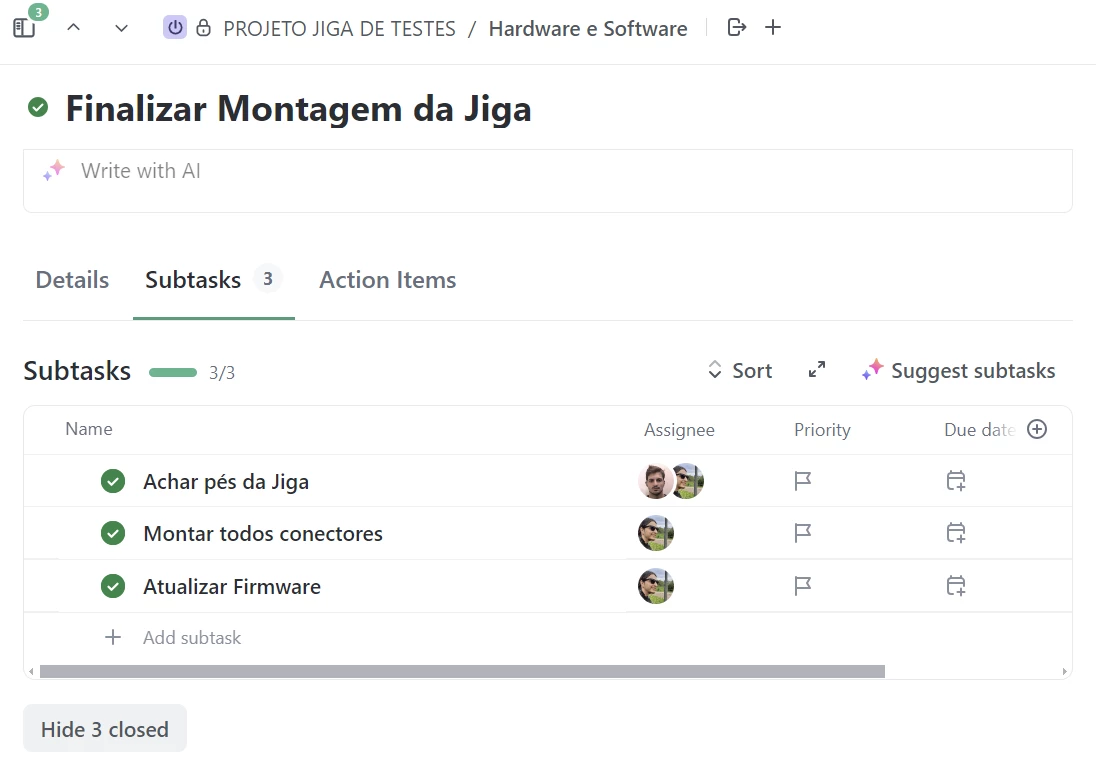Open the sidebar panel icon with badge
Screen dimensions: 1096x765
pos(24,28)
